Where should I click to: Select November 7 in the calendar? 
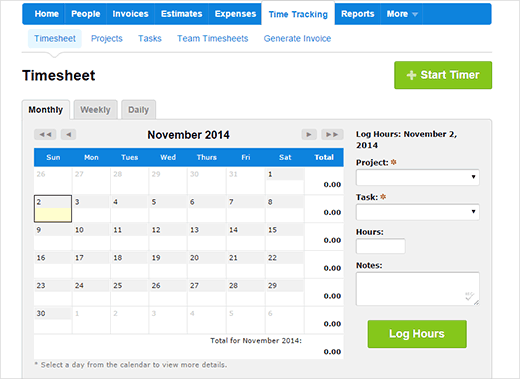(246, 209)
